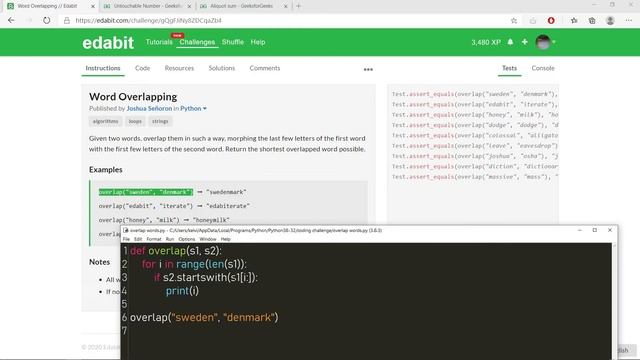Click the edabit logo
640x360 pixels.
[108, 42]
